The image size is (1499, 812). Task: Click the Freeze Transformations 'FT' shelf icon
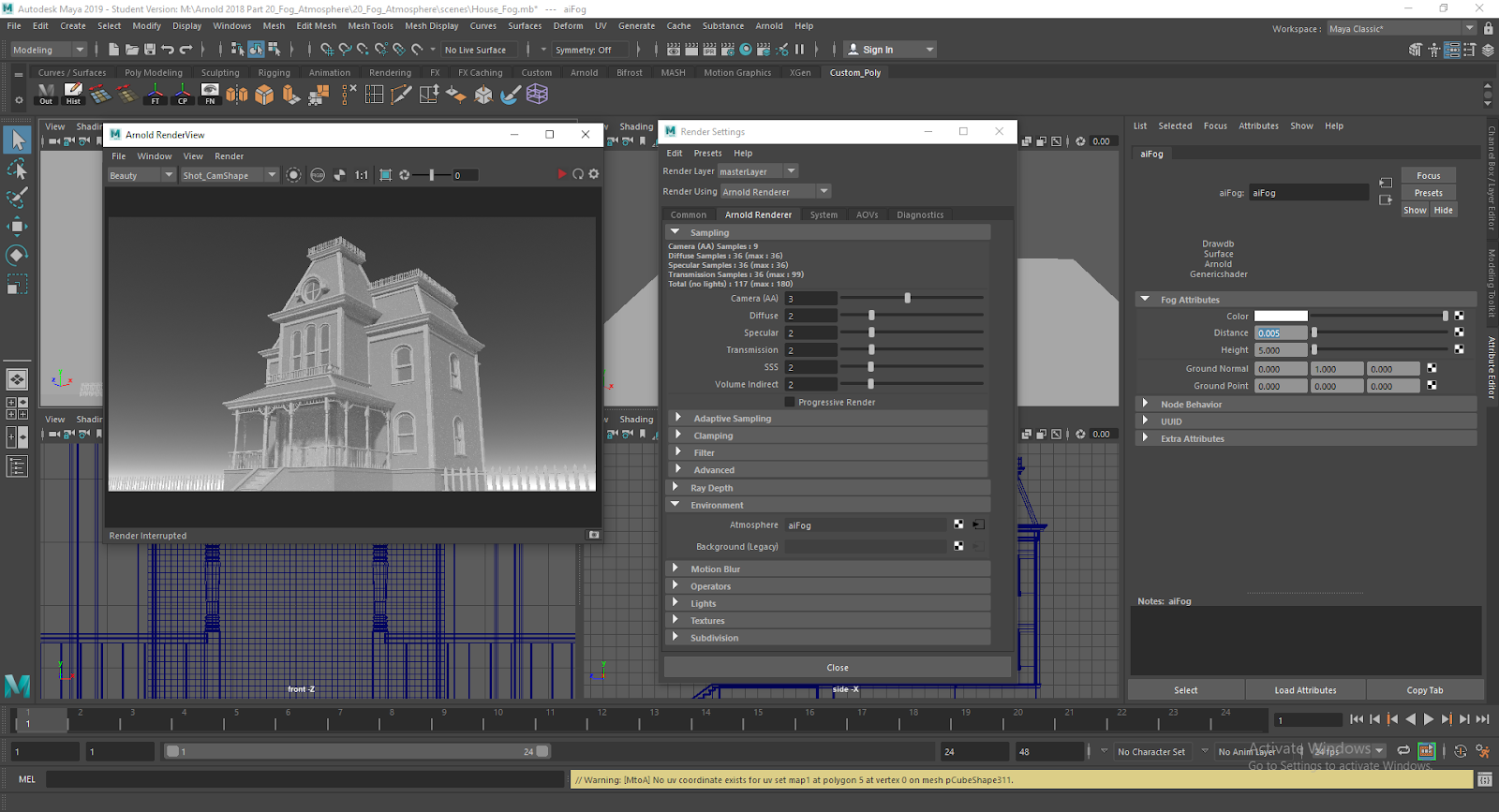(156, 94)
